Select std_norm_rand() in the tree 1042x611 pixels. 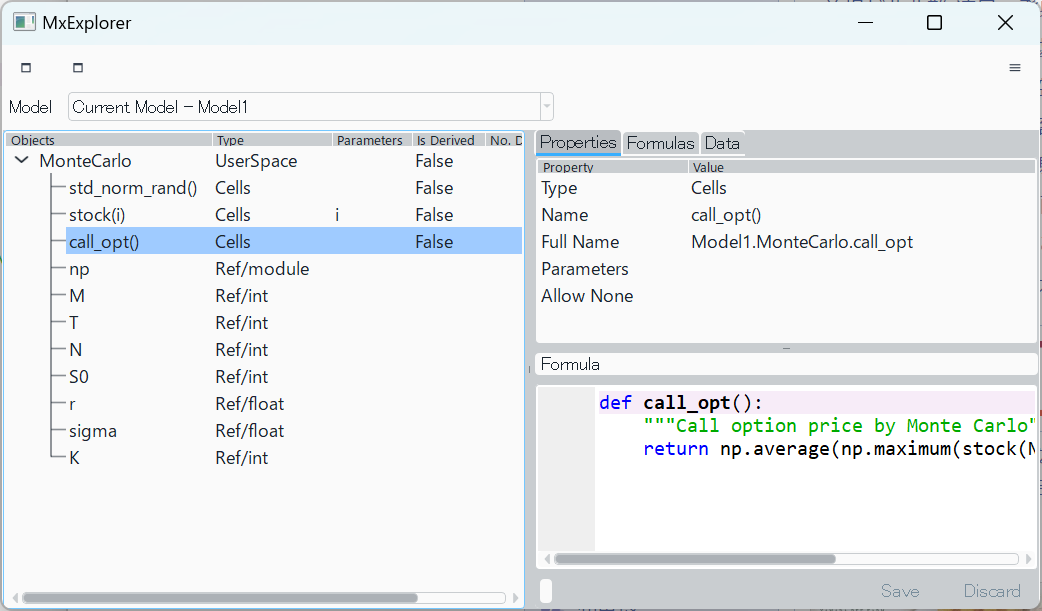click(132, 188)
